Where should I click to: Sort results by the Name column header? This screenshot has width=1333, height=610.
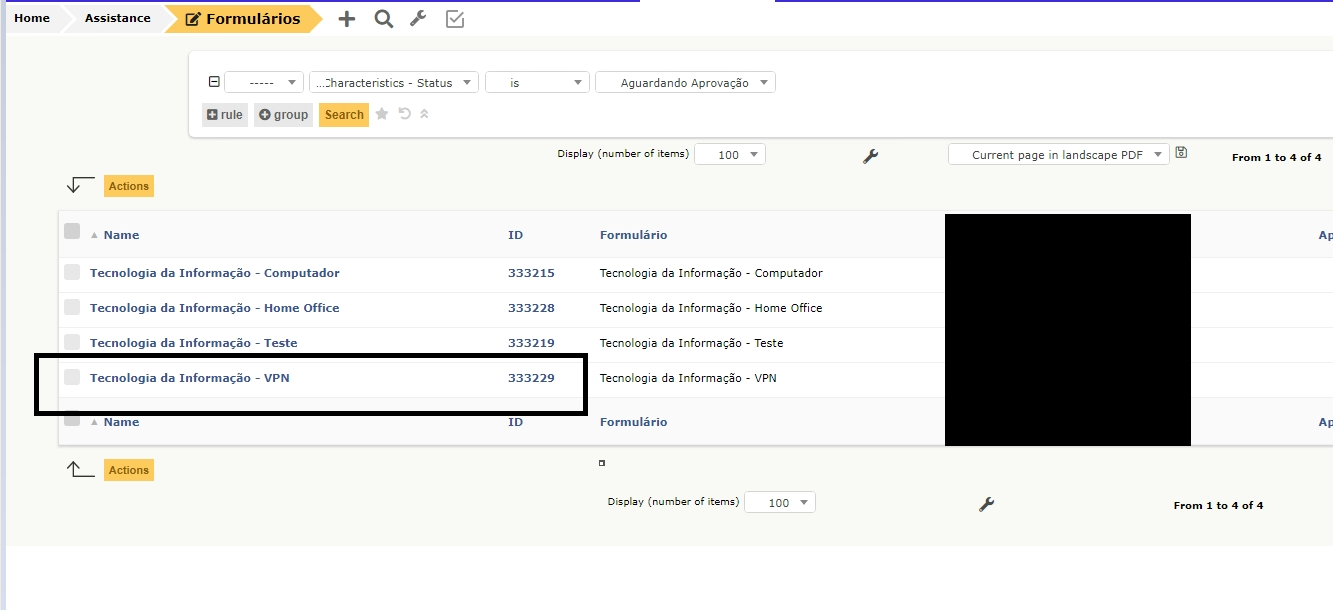tap(122, 234)
